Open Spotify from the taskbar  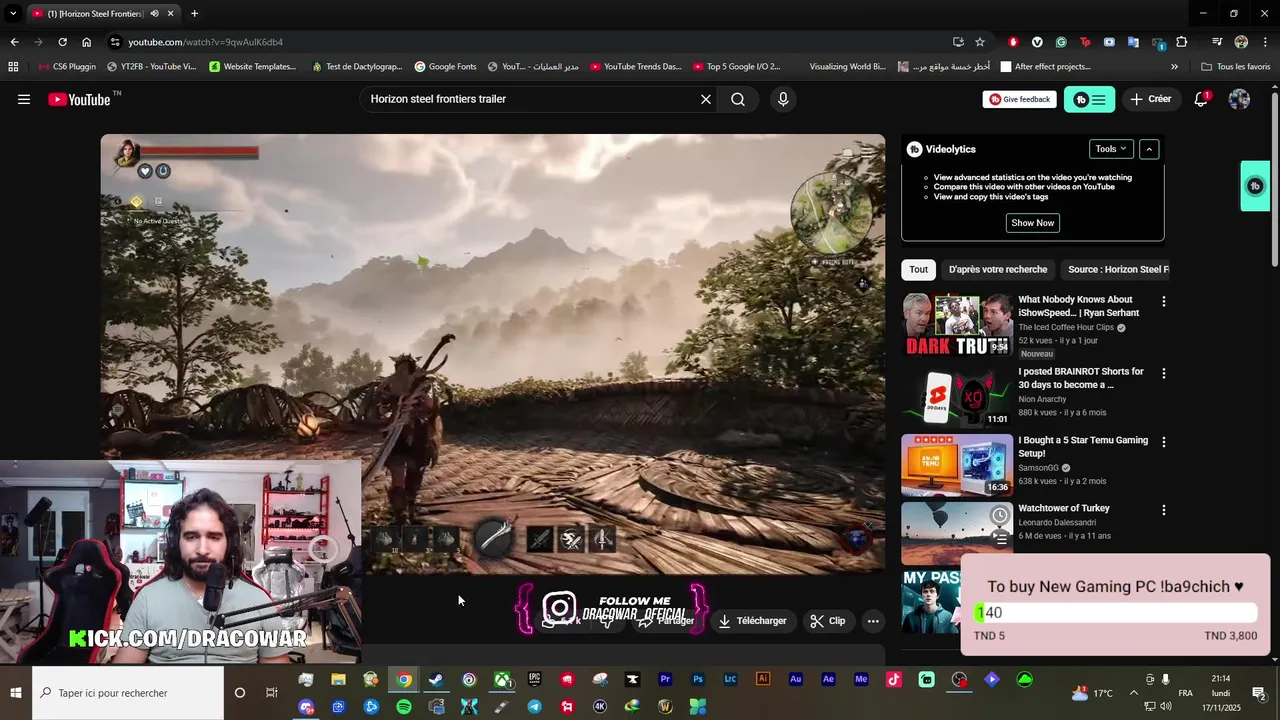(x=404, y=707)
